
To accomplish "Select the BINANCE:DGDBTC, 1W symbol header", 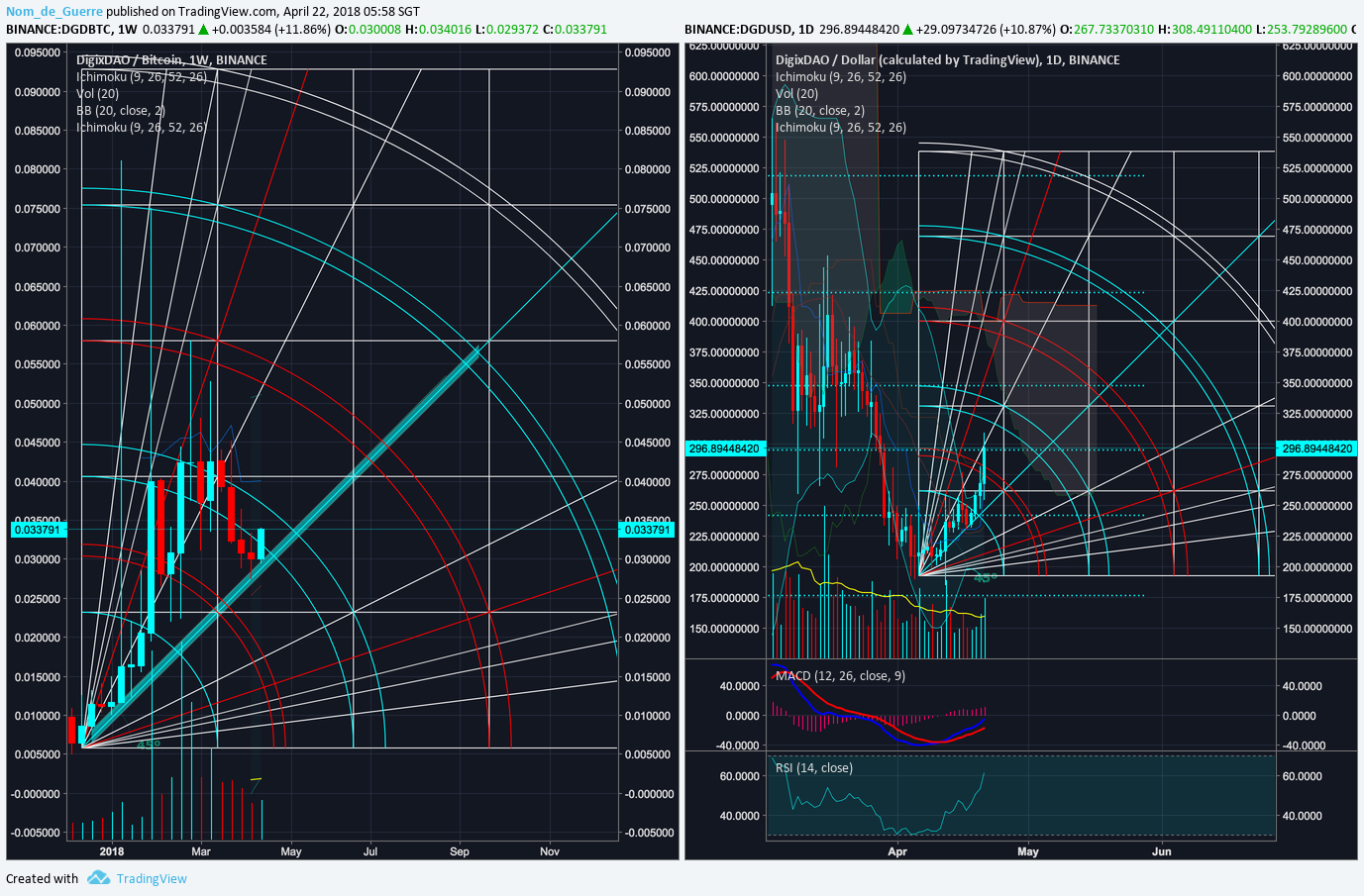I will 71,29.
